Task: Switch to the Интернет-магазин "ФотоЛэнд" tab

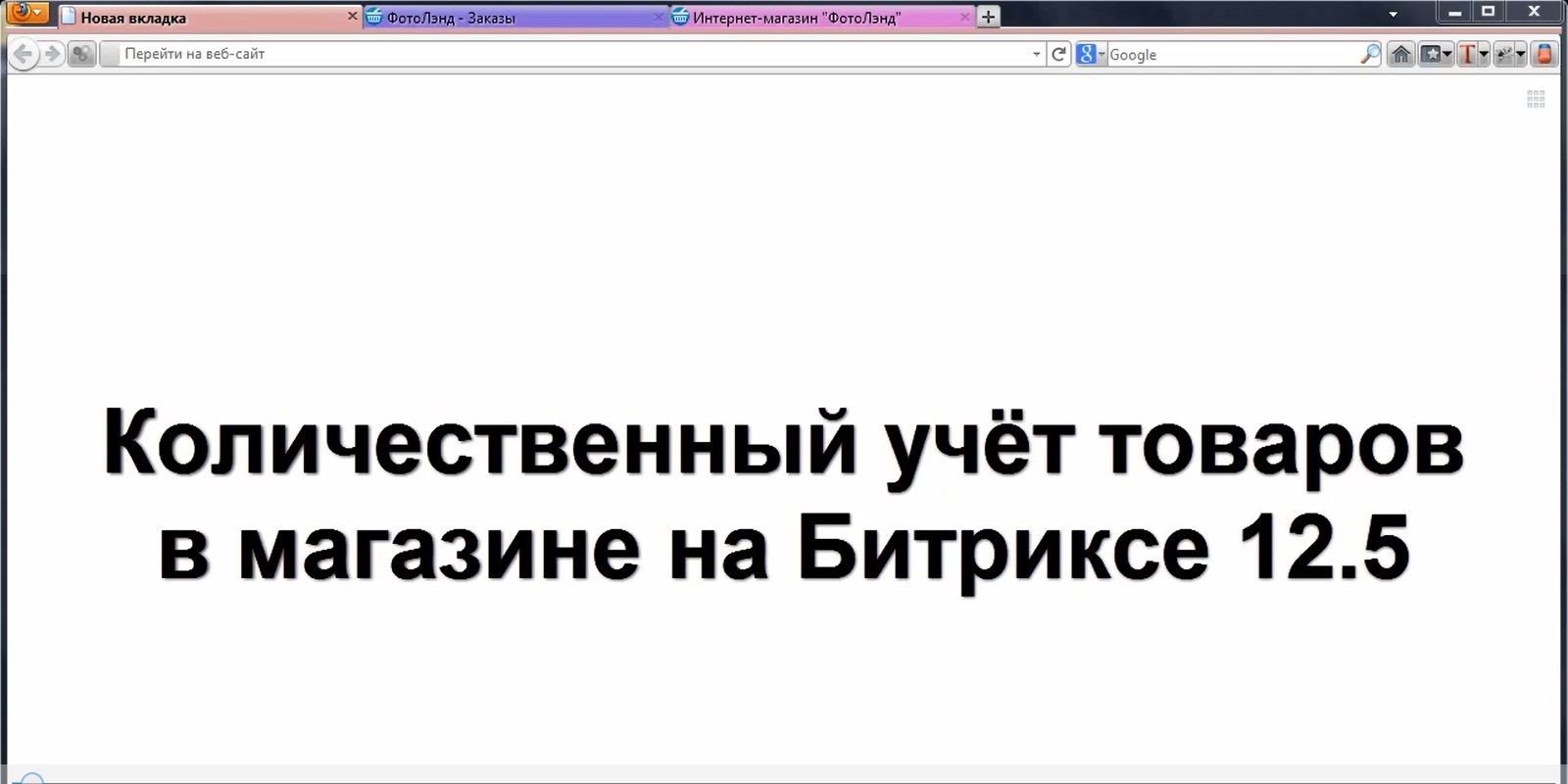Action: [x=821, y=18]
